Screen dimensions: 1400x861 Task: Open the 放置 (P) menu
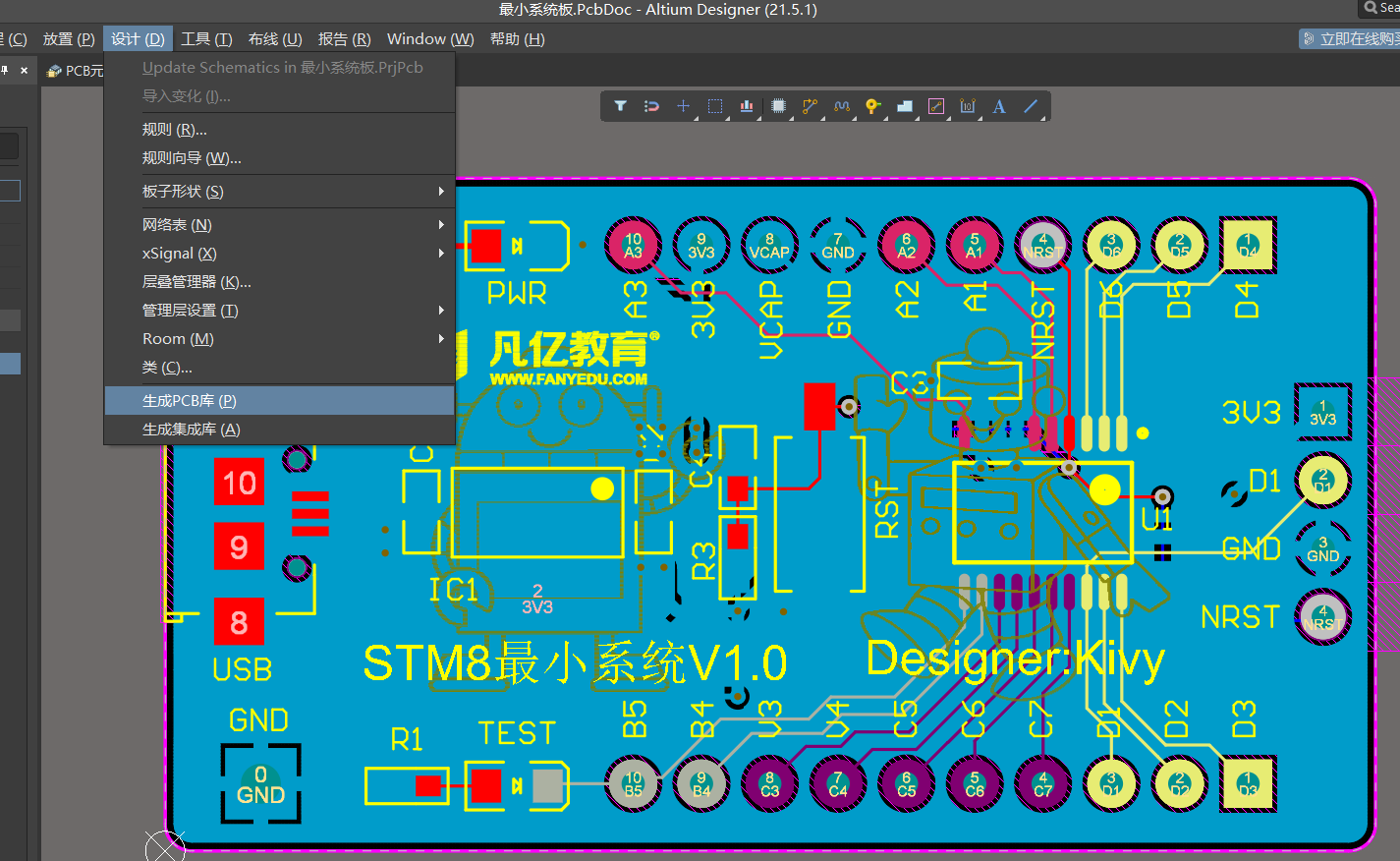(69, 38)
